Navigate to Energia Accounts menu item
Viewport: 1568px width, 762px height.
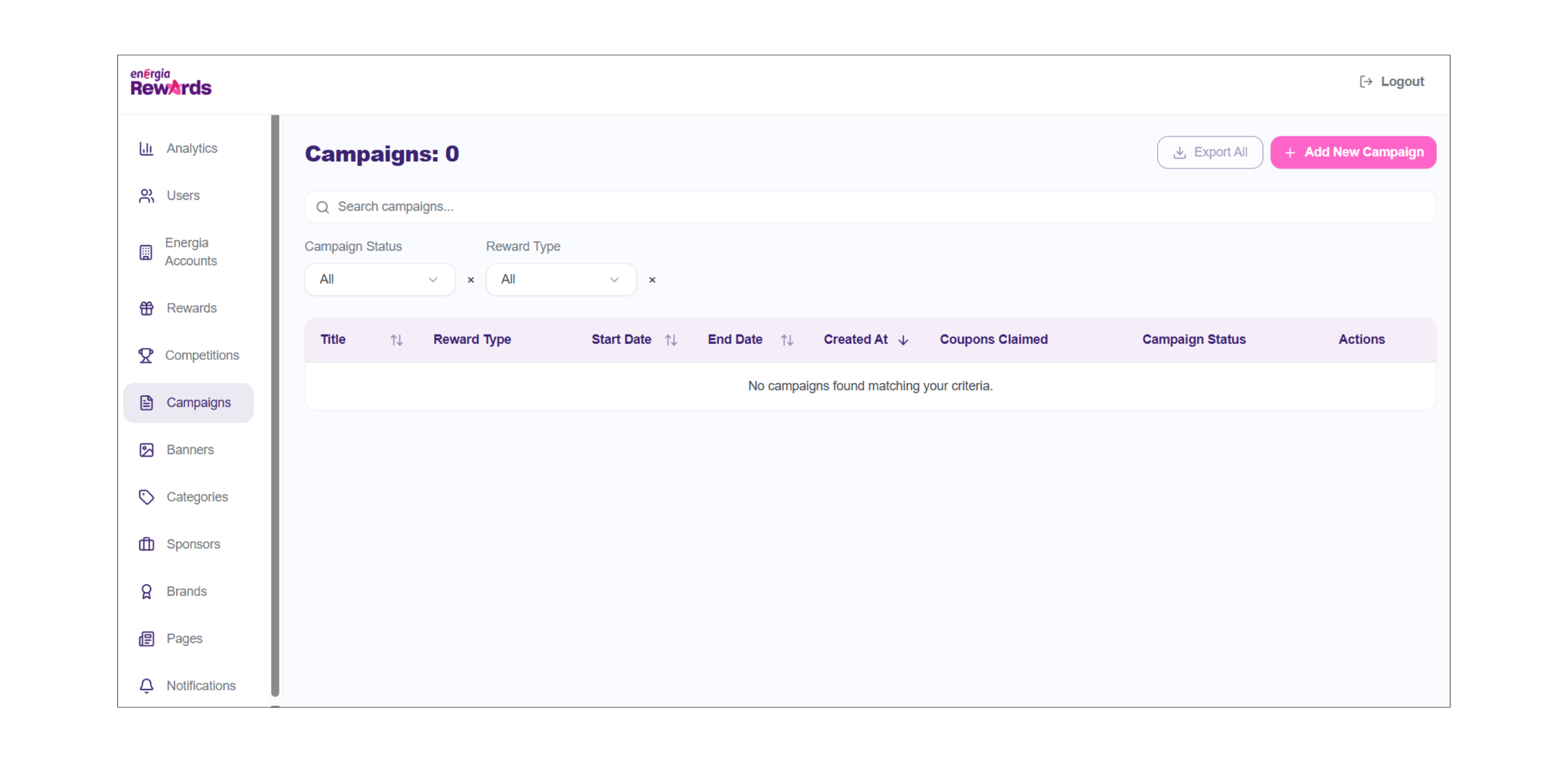[190, 251]
